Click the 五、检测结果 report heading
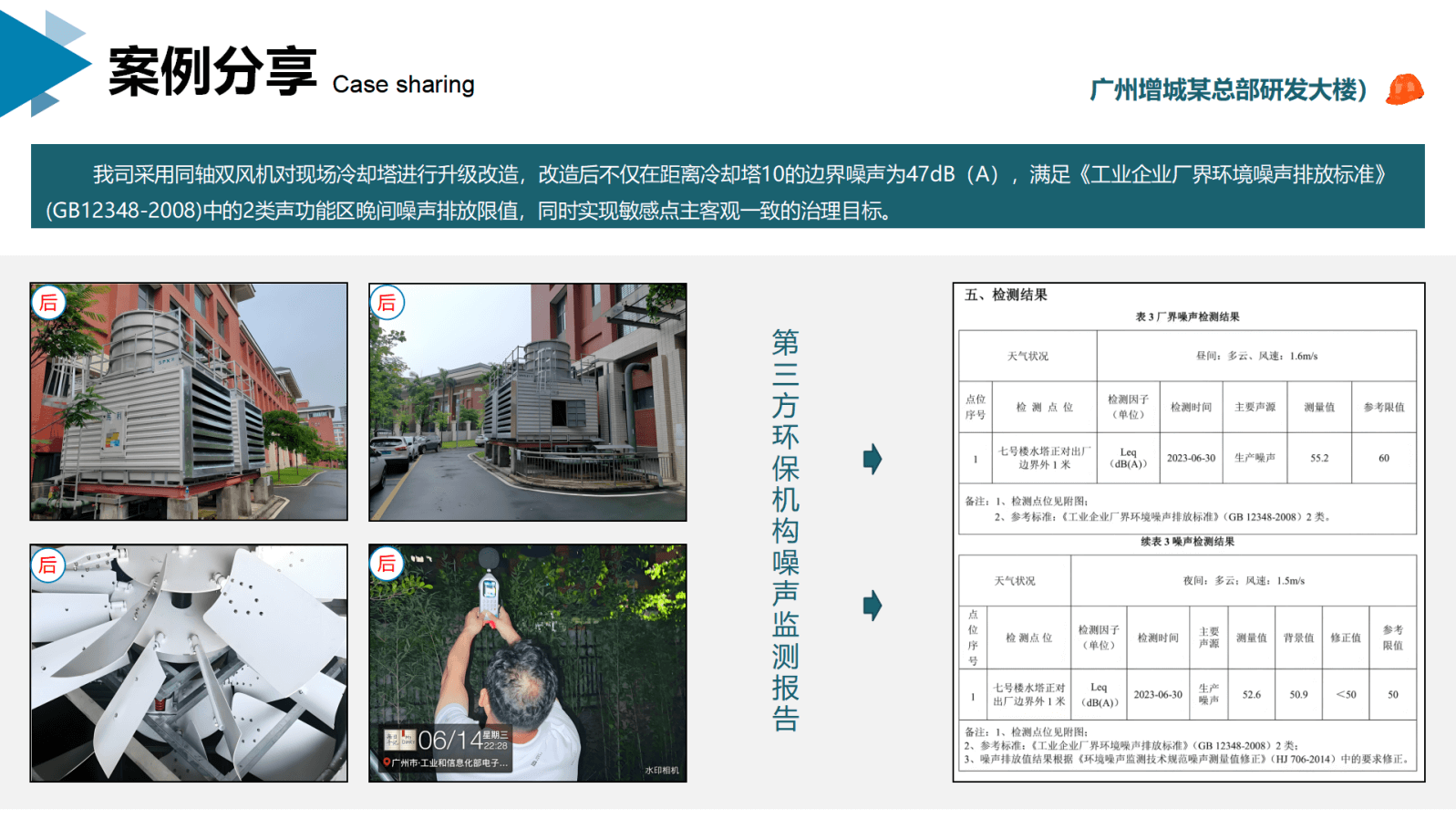This screenshot has width=1456, height=819. point(1006,295)
